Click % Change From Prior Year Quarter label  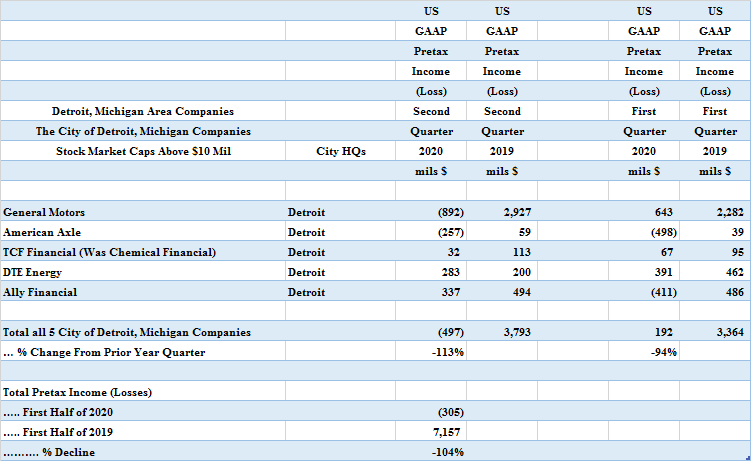click(x=104, y=352)
